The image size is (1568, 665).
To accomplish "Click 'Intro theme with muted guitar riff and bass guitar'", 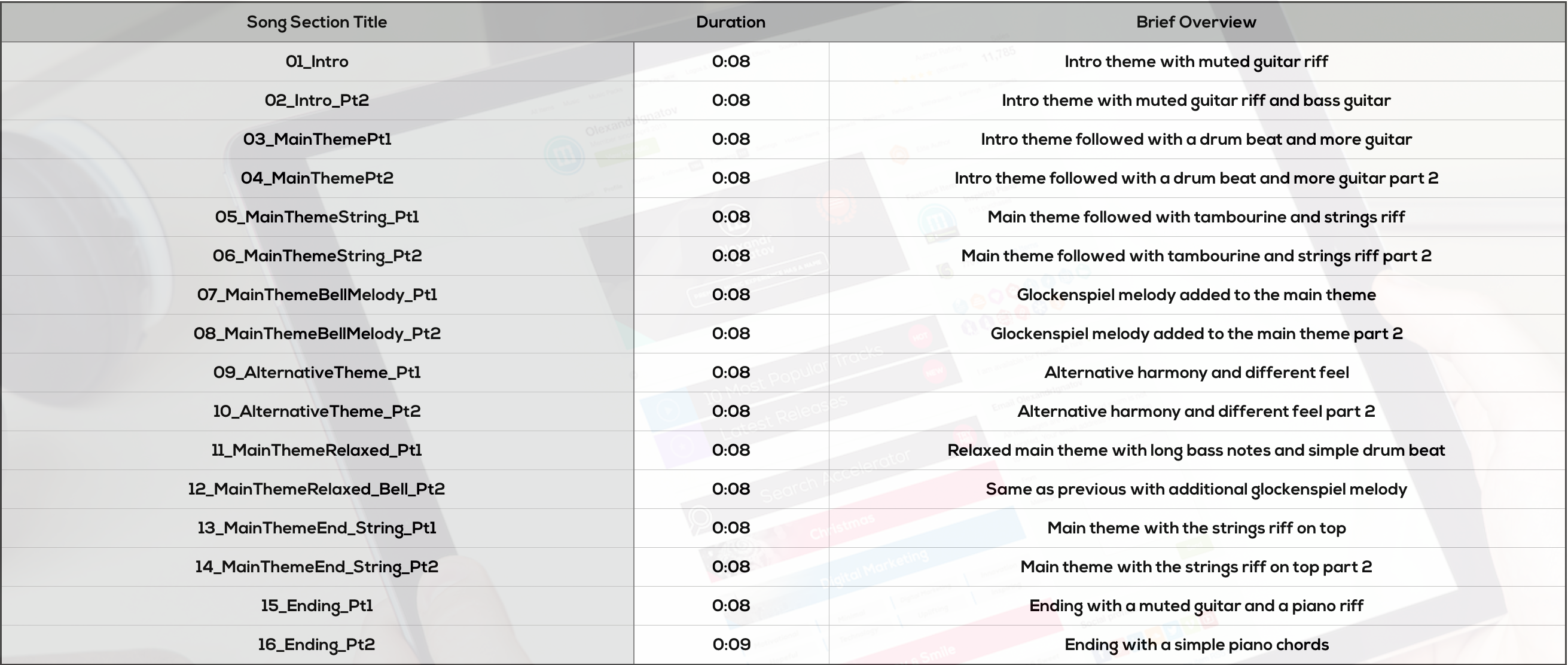I will pyautogui.click(x=1196, y=101).
